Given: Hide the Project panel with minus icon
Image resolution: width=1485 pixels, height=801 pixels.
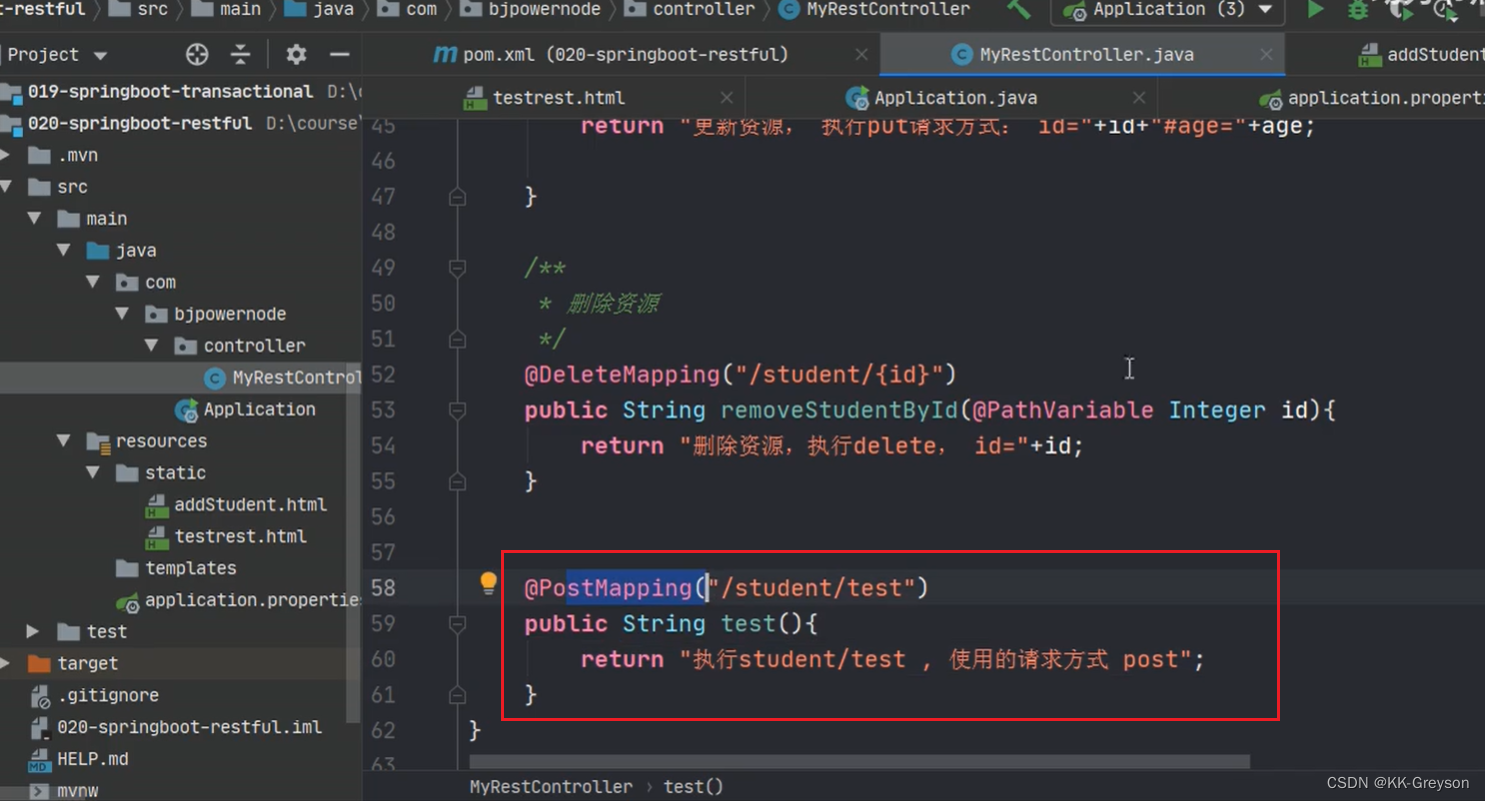Looking at the screenshot, I should [x=340, y=54].
